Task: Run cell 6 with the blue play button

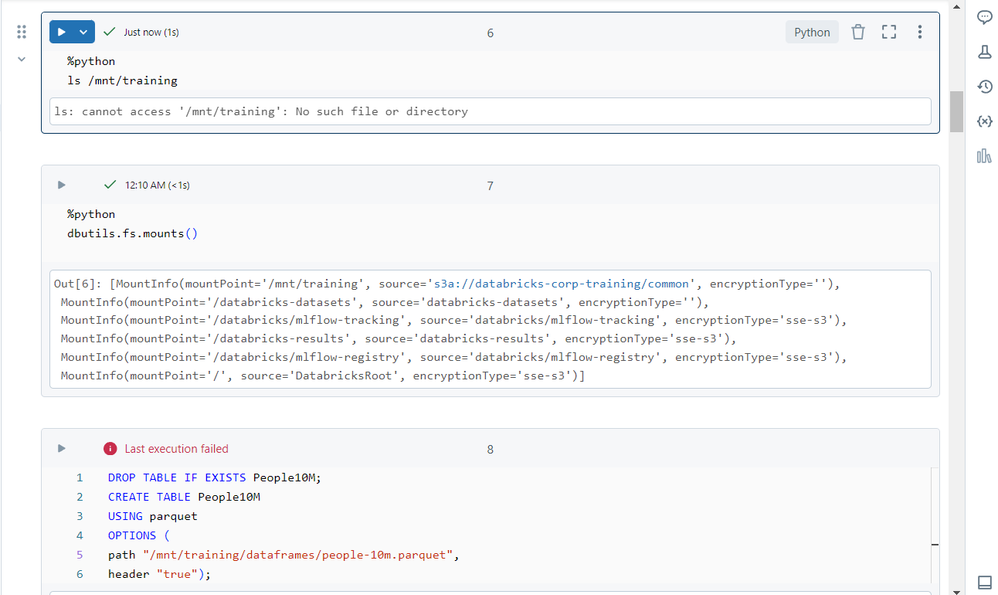Action: pyautogui.click(x=62, y=32)
